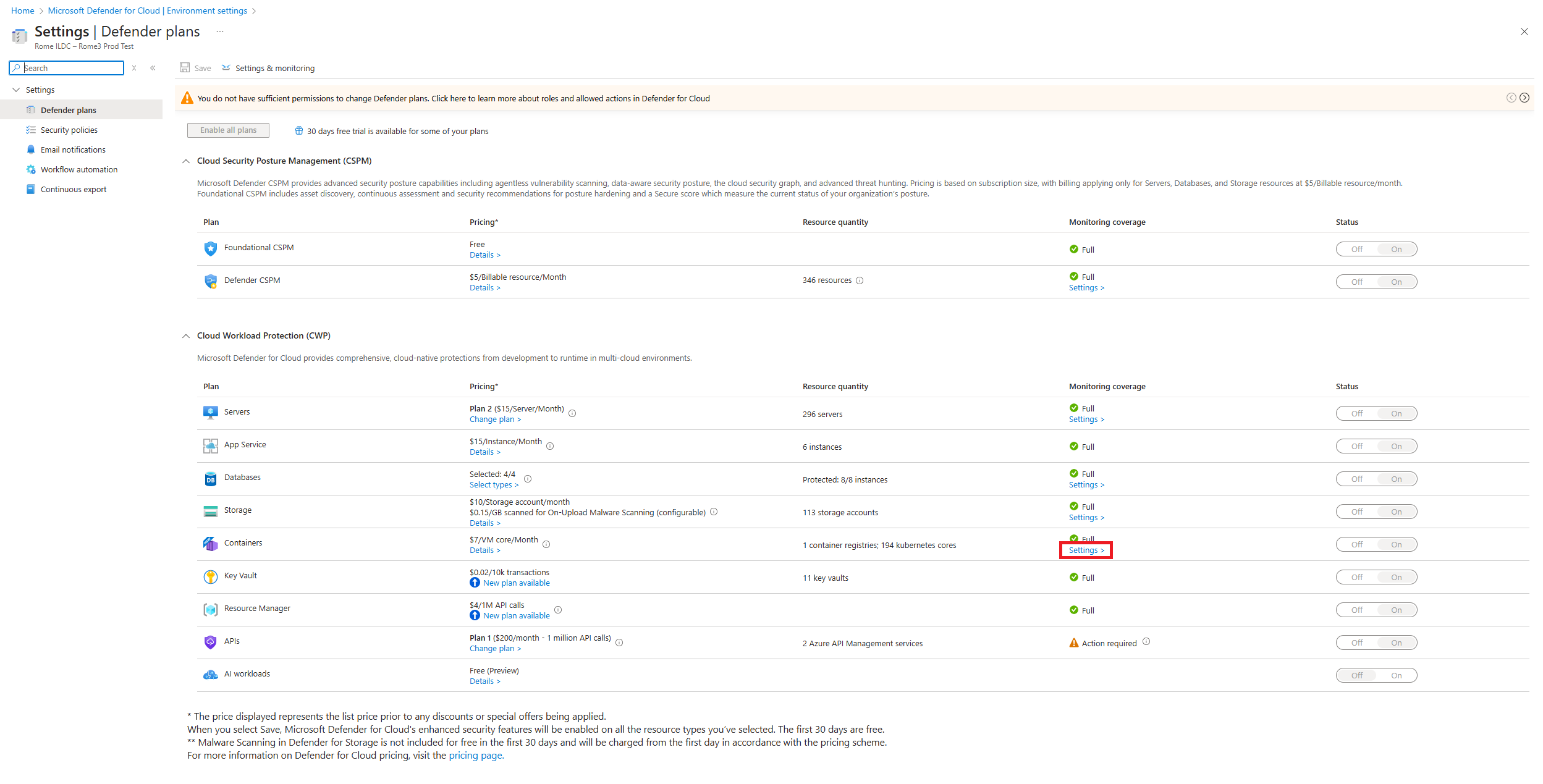Open Settings & monitoring in toolbar
Image resolution: width=1543 pixels, height=784 pixels.
click(268, 68)
